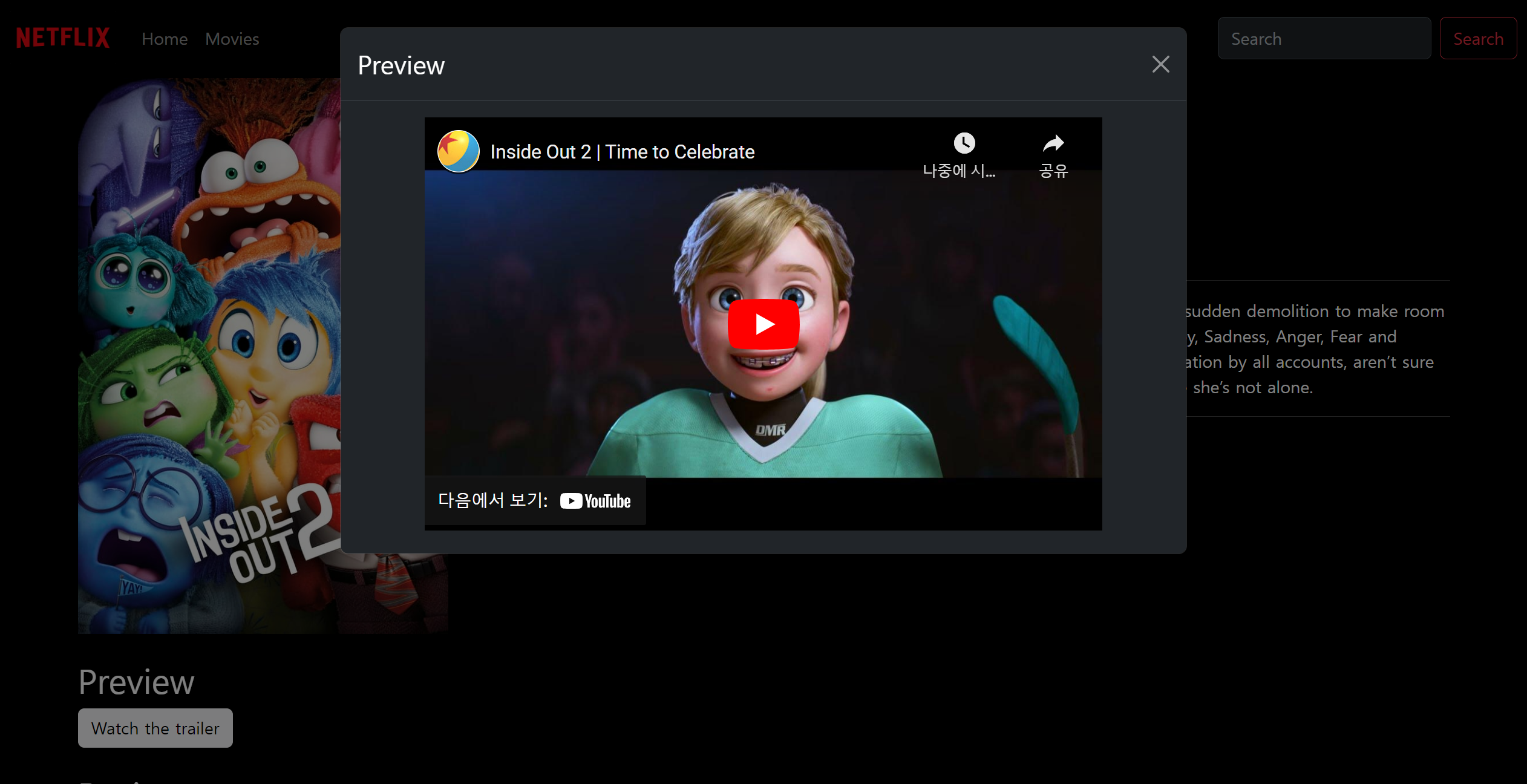The height and width of the screenshot is (784, 1527).
Task: Click the Preview modal title
Action: (401, 65)
